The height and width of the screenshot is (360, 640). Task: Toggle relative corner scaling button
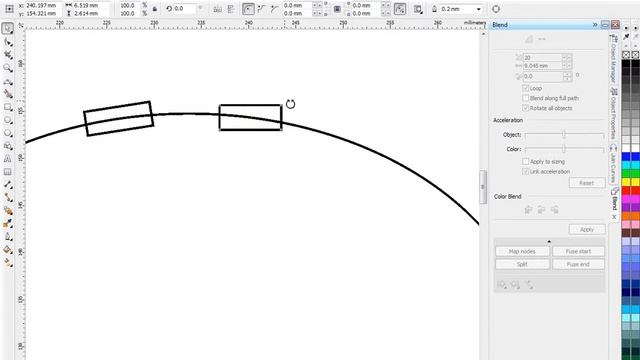[400, 9]
